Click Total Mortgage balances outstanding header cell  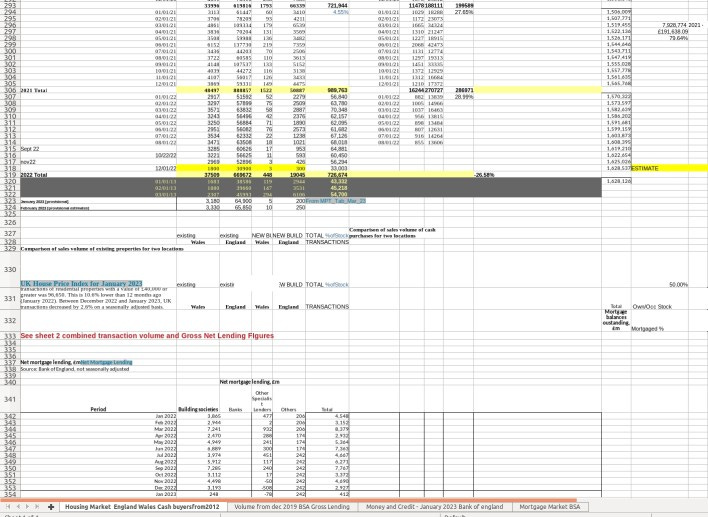point(616,317)
